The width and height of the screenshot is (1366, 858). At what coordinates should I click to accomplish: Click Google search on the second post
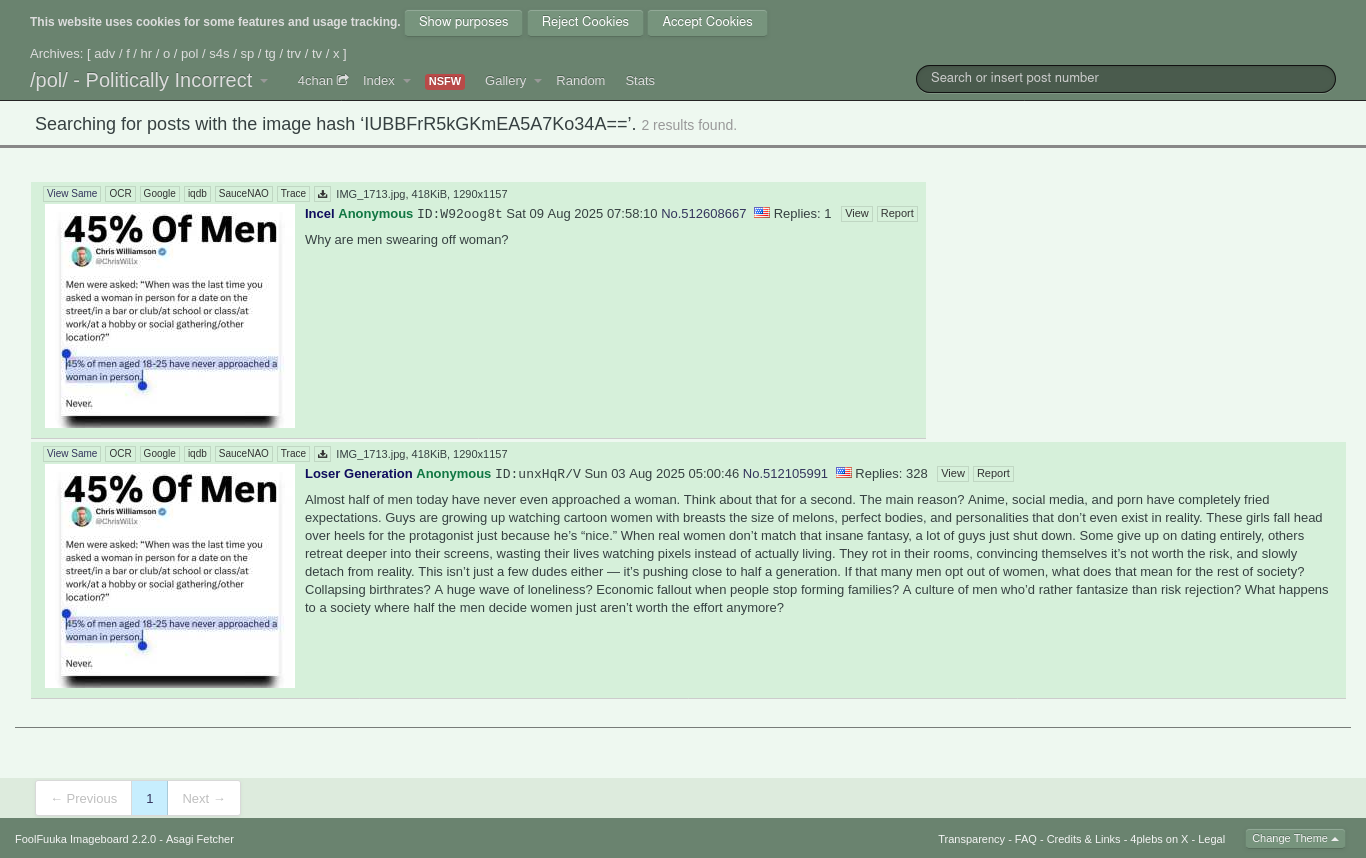click(159, 454)
